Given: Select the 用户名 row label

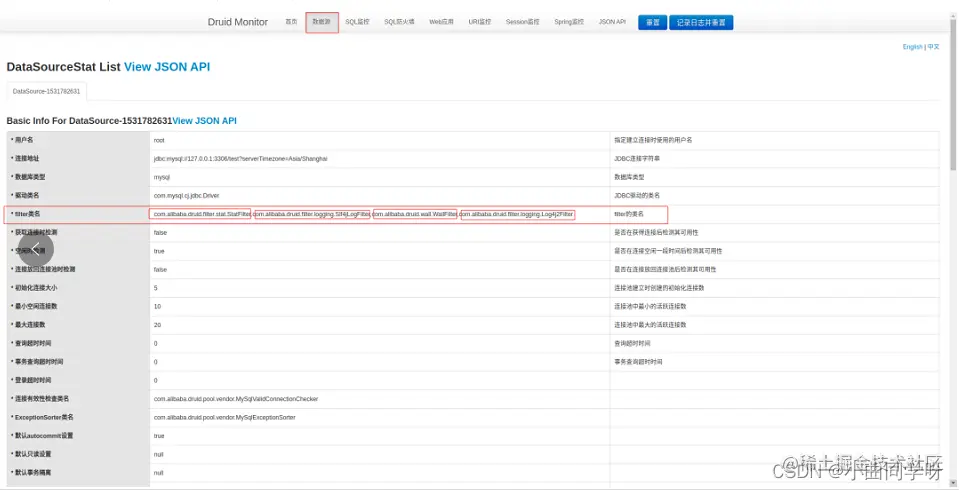Looking at the screenshot, I should [x=24, y=140].
